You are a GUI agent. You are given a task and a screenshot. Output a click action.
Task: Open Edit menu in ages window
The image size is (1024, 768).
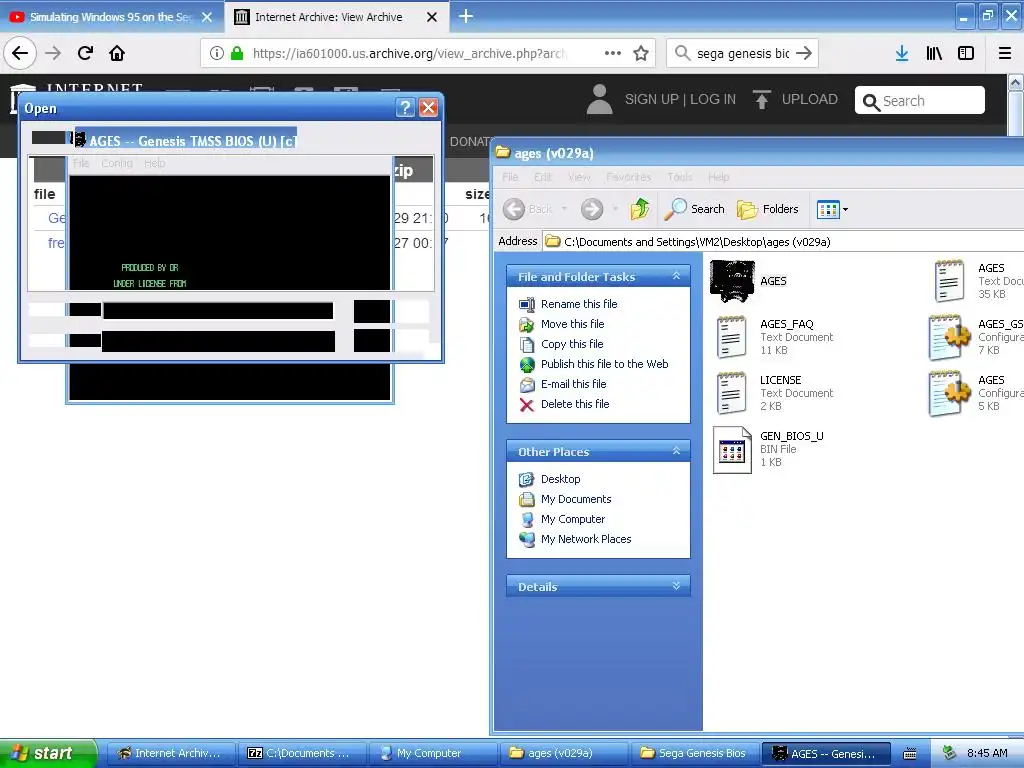(542, 177)
